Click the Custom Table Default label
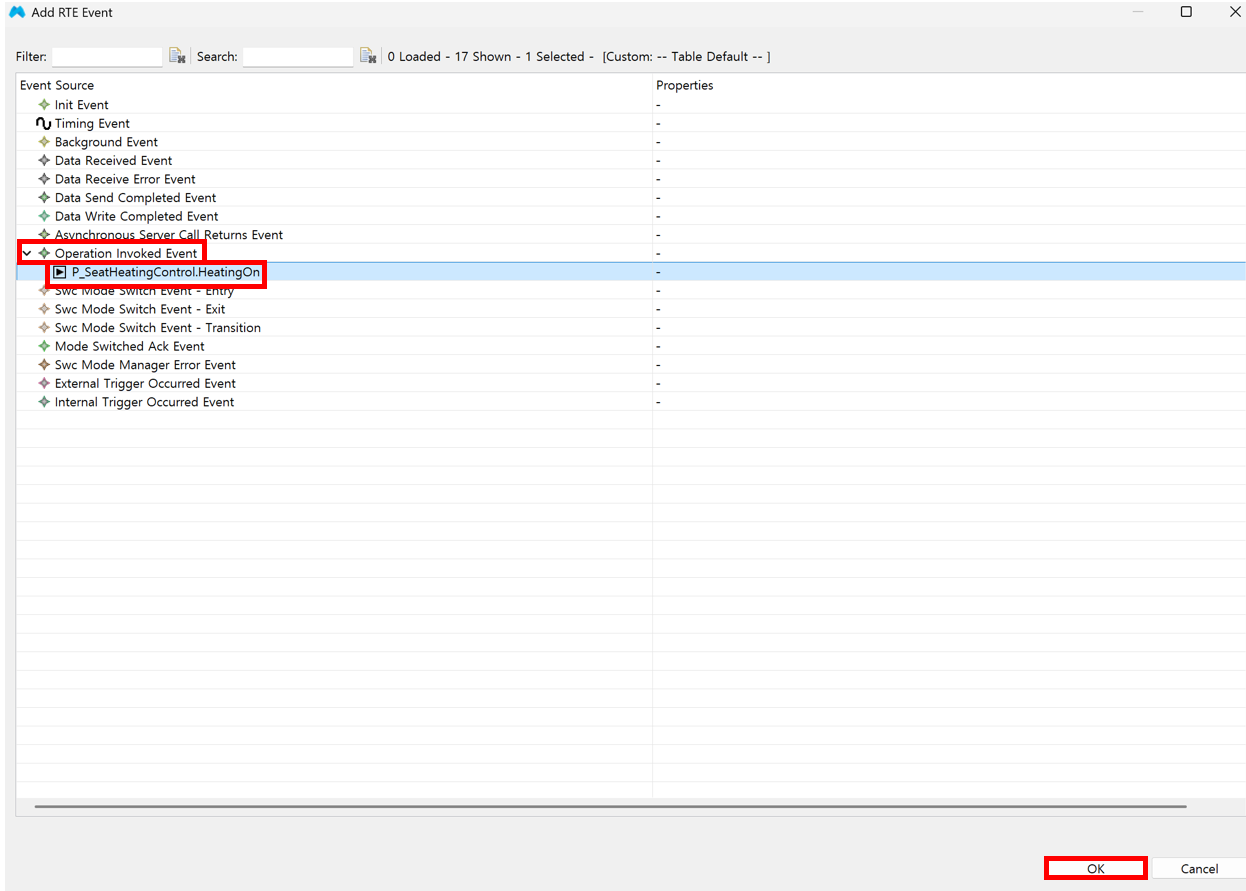This screenshot has width=1246, height=891. tap(686, 57)
